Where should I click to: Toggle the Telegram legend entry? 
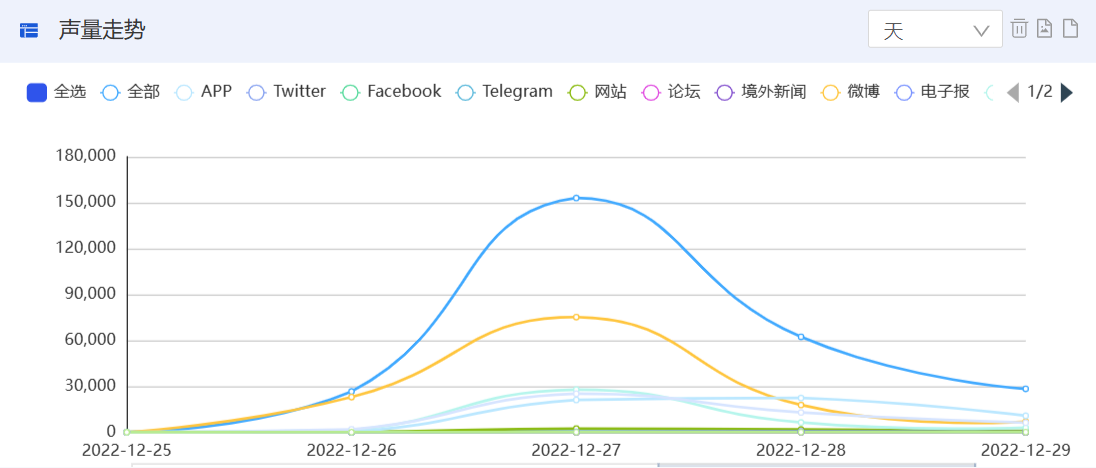[504, 92]
